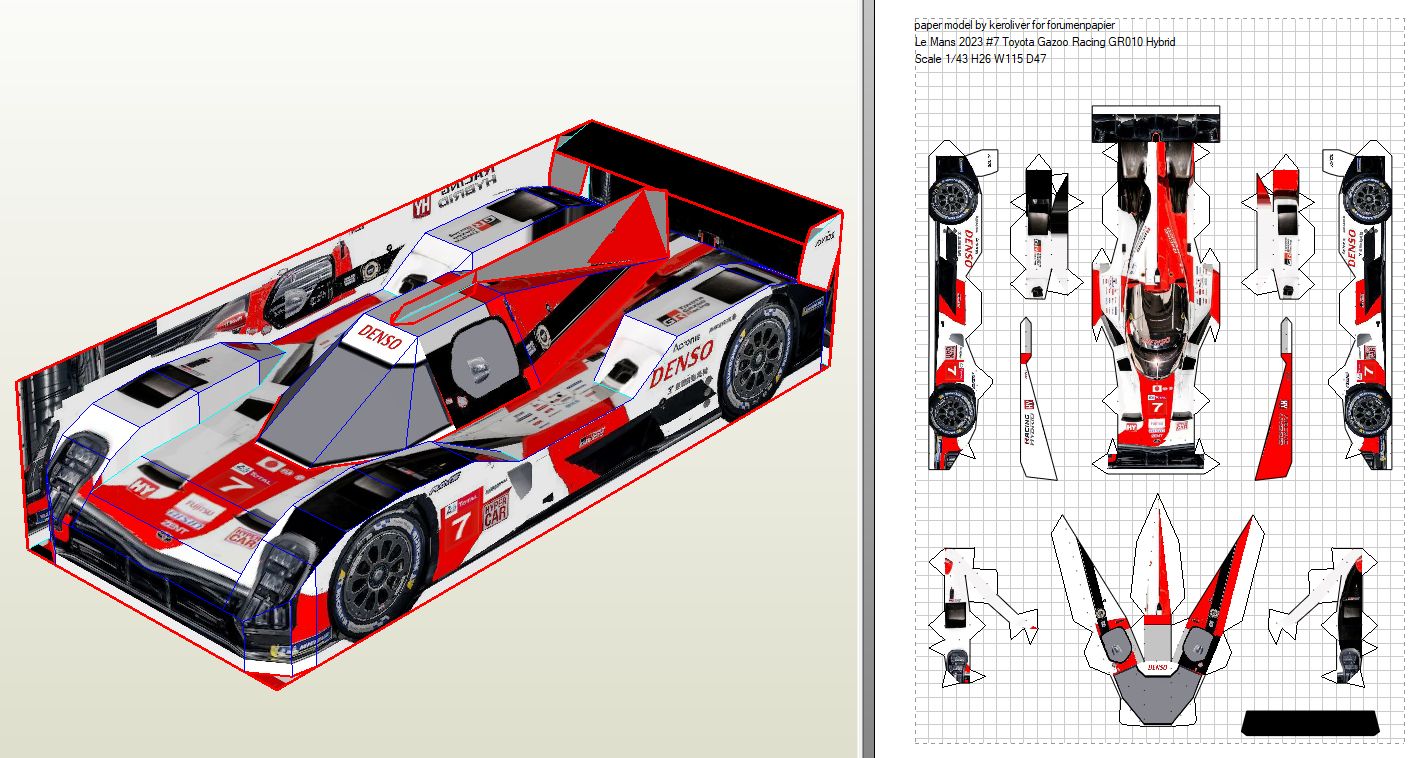Select the number 7 on the 3D car hood
This screenshot has height=758, width=1420.
click(236, 484)
